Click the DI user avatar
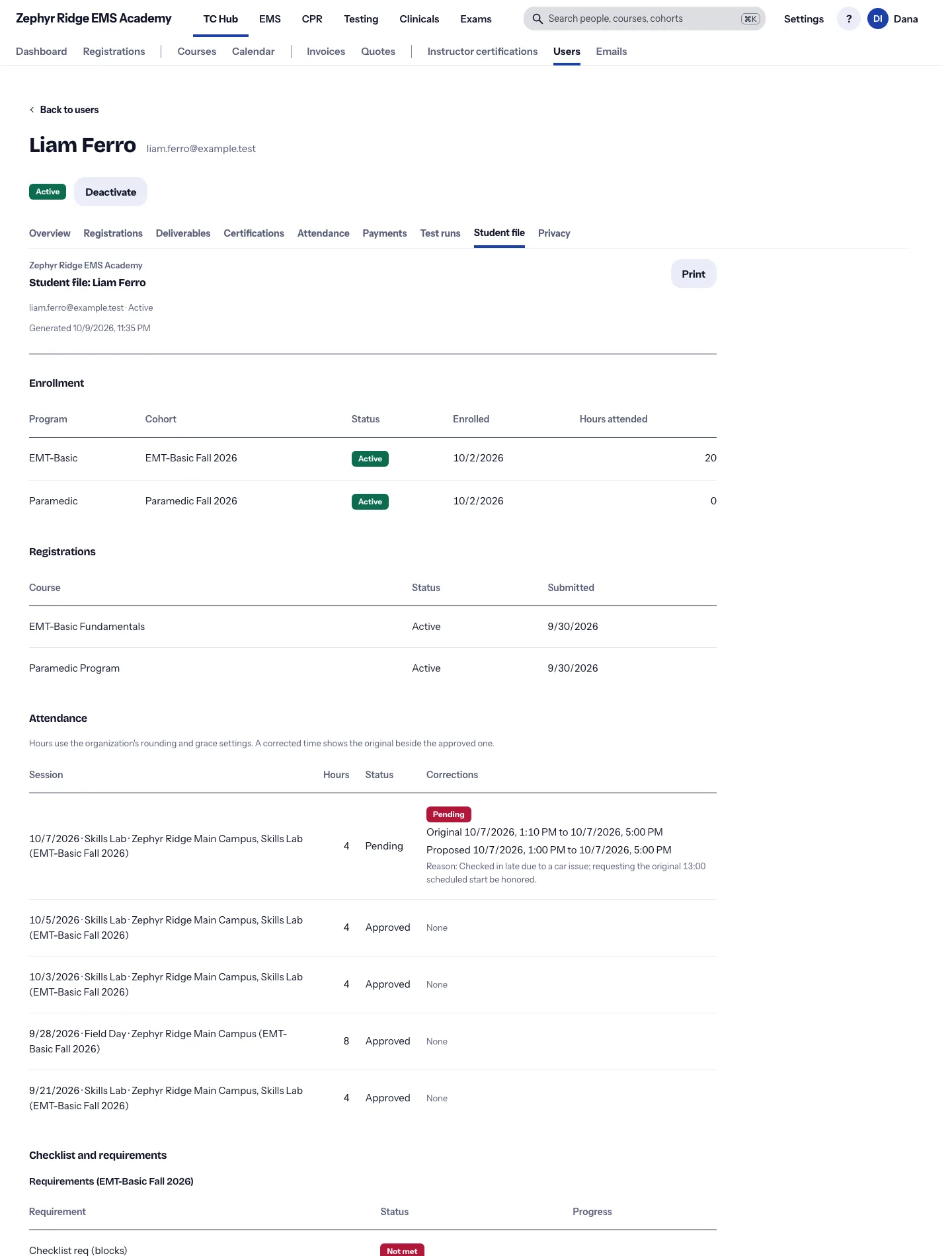This screenshot has width=952, height=1256. (878, 19)
